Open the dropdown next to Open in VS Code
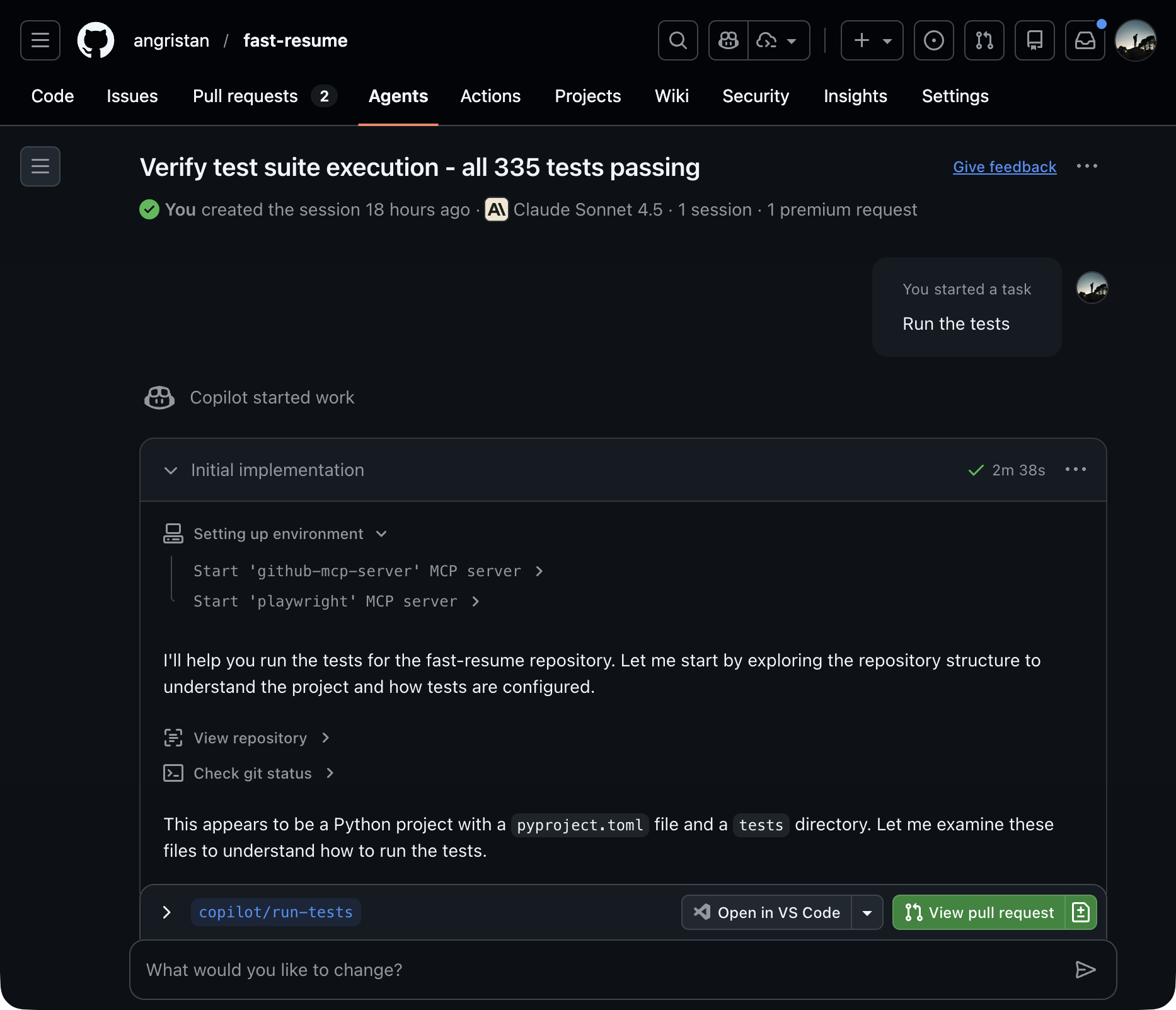The image size is (1176, 1010). [x=868, y=912]
